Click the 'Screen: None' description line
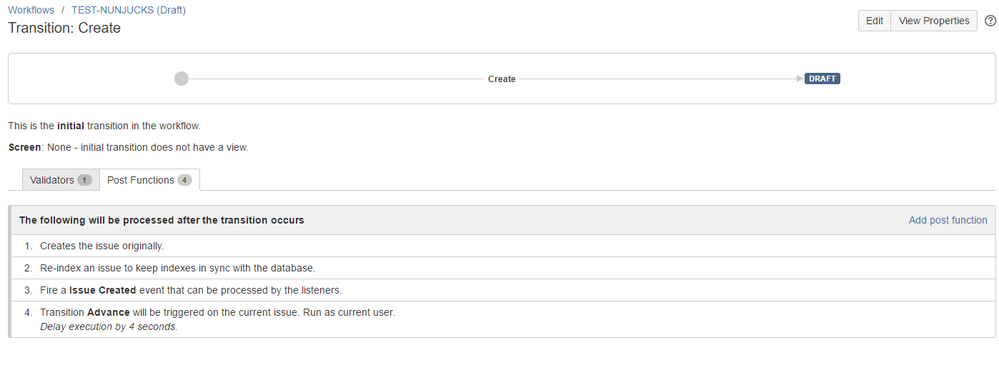999x380 pixels. 128,147
